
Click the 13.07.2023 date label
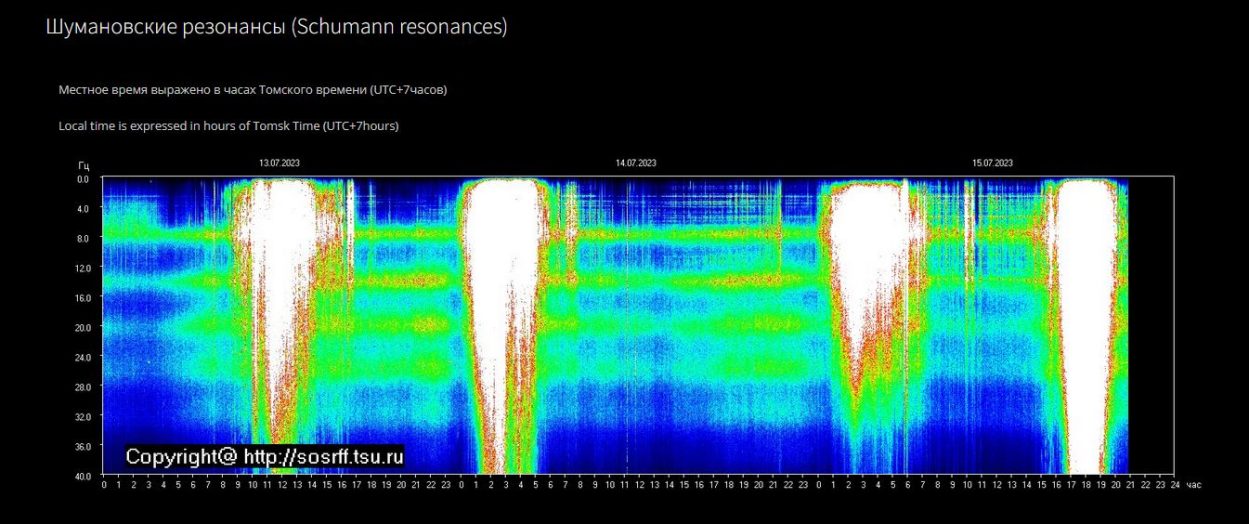pyautogui.click(x=279, y=163)
